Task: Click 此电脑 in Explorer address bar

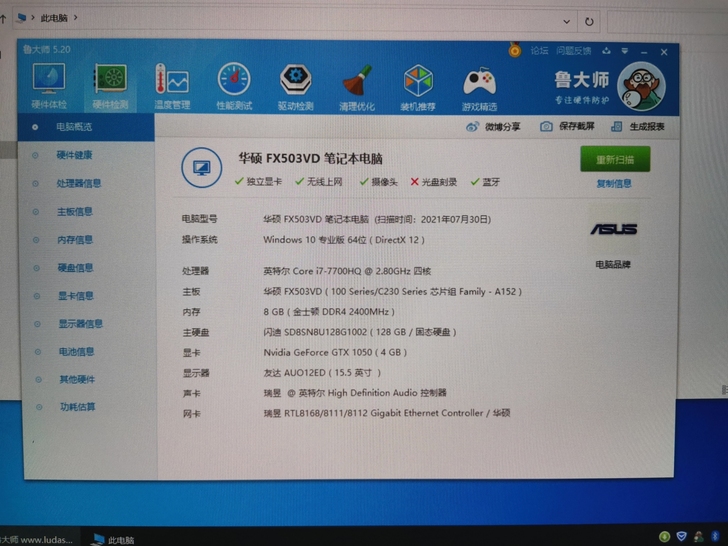Action: 54,18
